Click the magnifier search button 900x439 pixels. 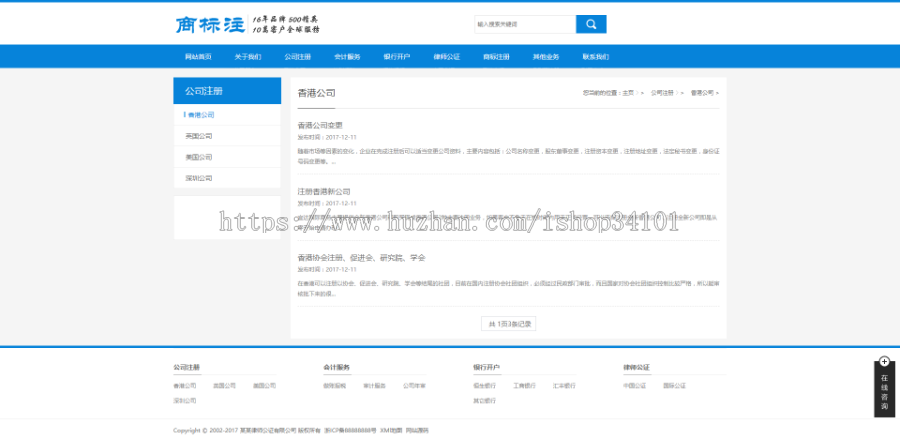(x=591, y=24)
